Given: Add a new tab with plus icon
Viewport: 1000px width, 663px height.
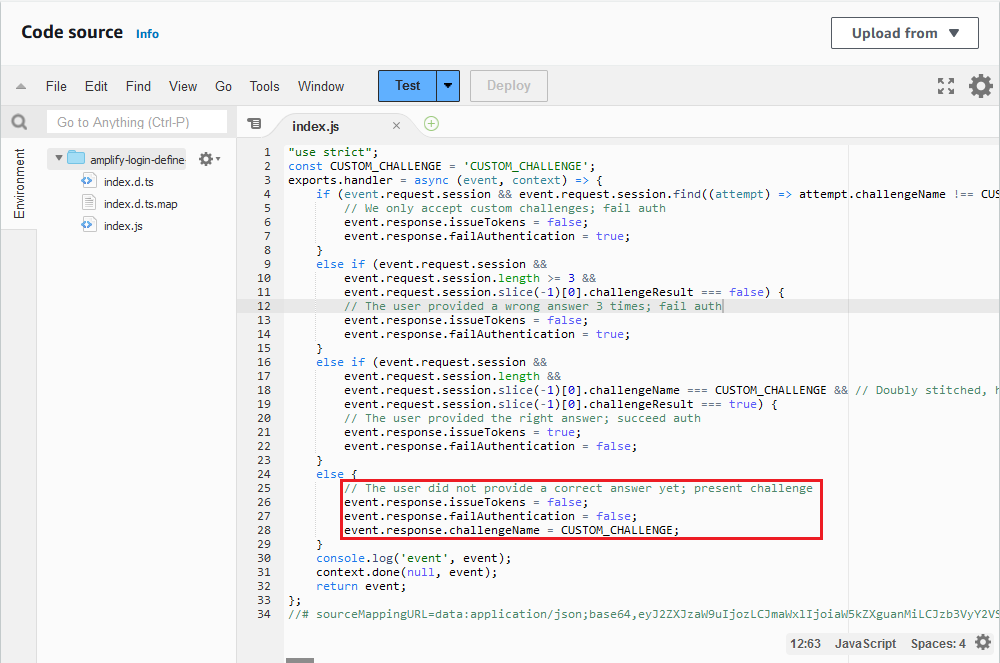Looking at the screenshot, I should pyautogui.click(x=431, y=124).
